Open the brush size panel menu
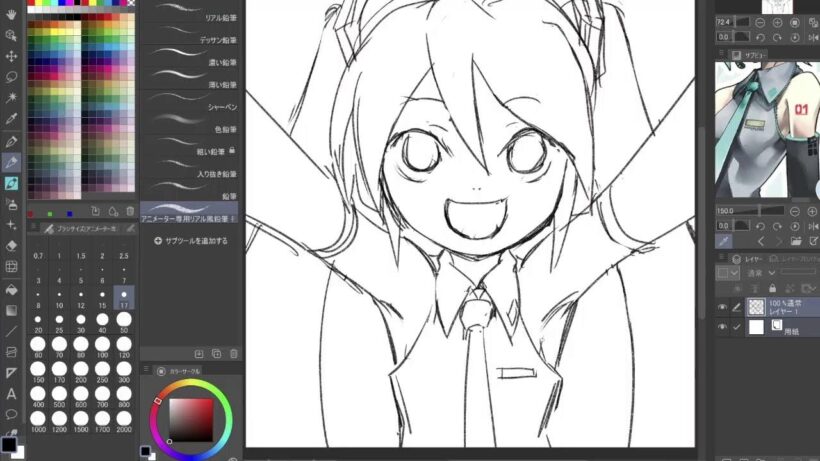 click(35, 228)
